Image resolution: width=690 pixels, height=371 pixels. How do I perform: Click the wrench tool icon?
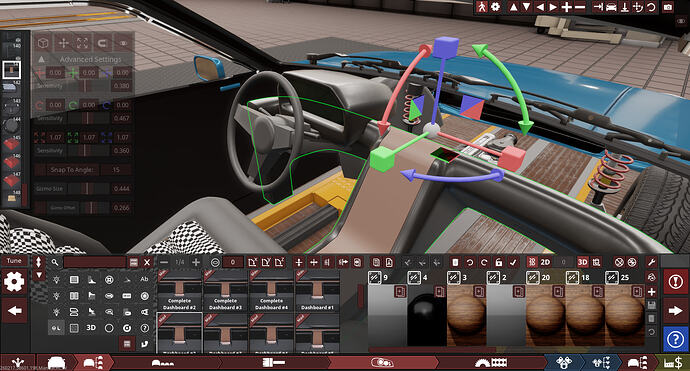[x=651, y=262]
